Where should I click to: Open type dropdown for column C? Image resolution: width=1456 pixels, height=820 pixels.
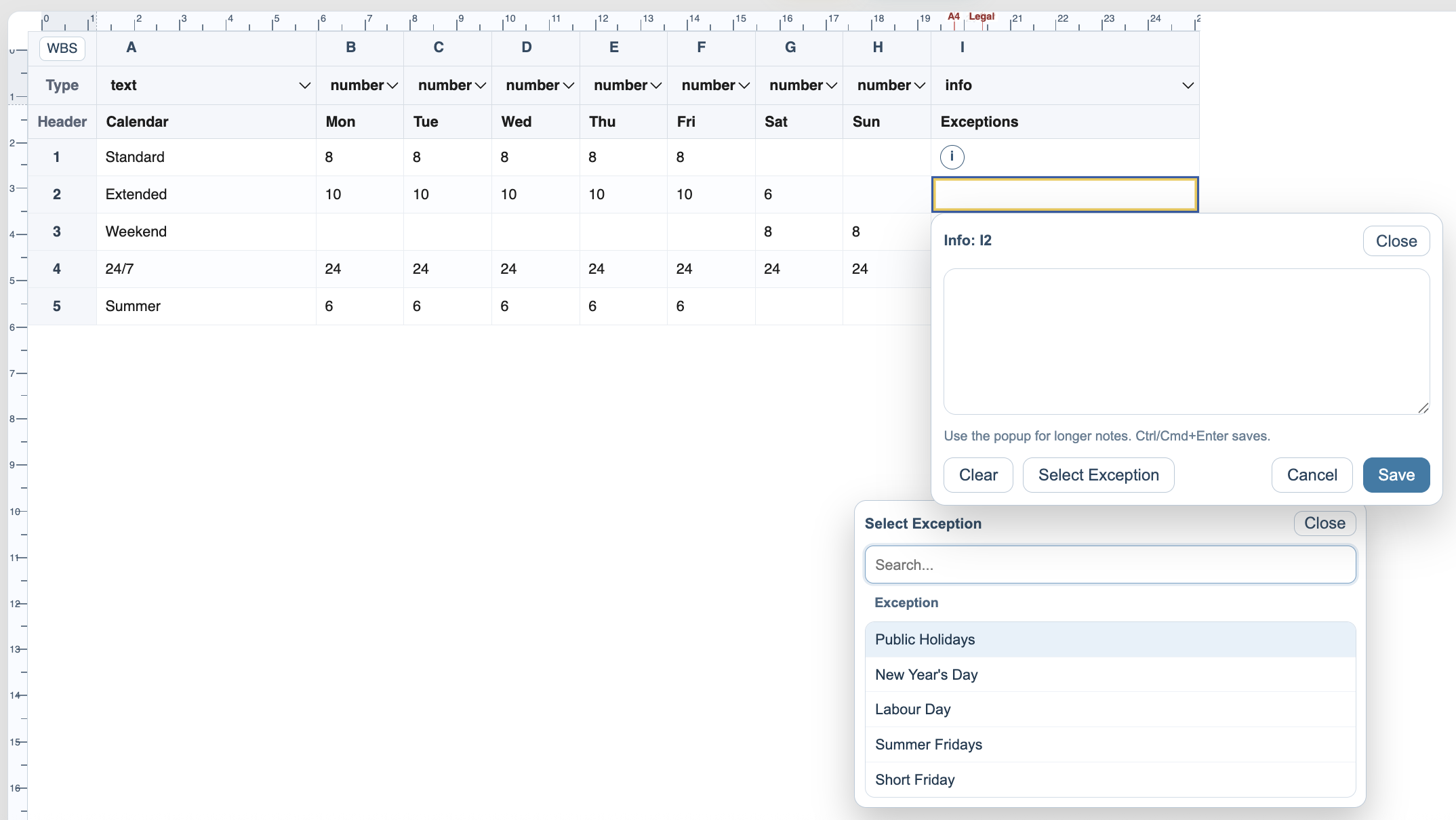pos(448,85)
